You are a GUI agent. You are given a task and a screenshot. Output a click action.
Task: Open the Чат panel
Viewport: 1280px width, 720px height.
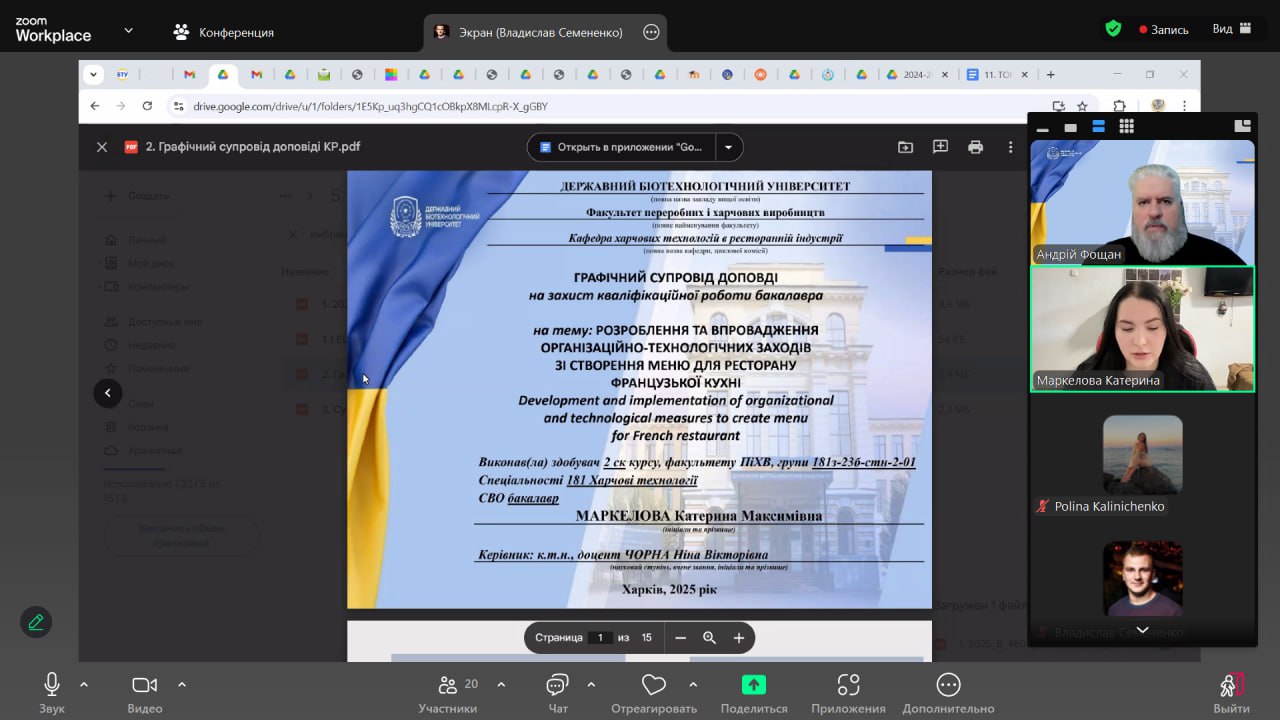tap(557, 693)
